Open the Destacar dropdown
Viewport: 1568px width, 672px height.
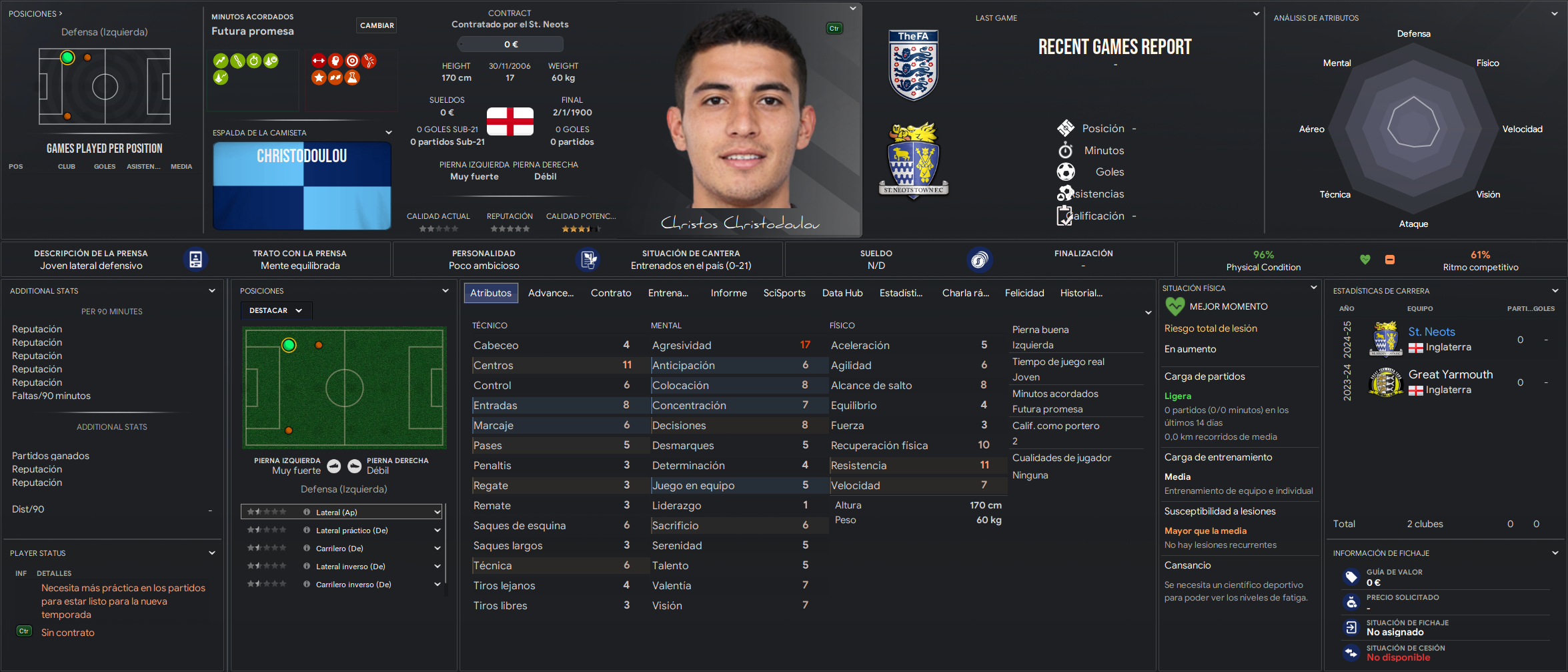(276, 310)
